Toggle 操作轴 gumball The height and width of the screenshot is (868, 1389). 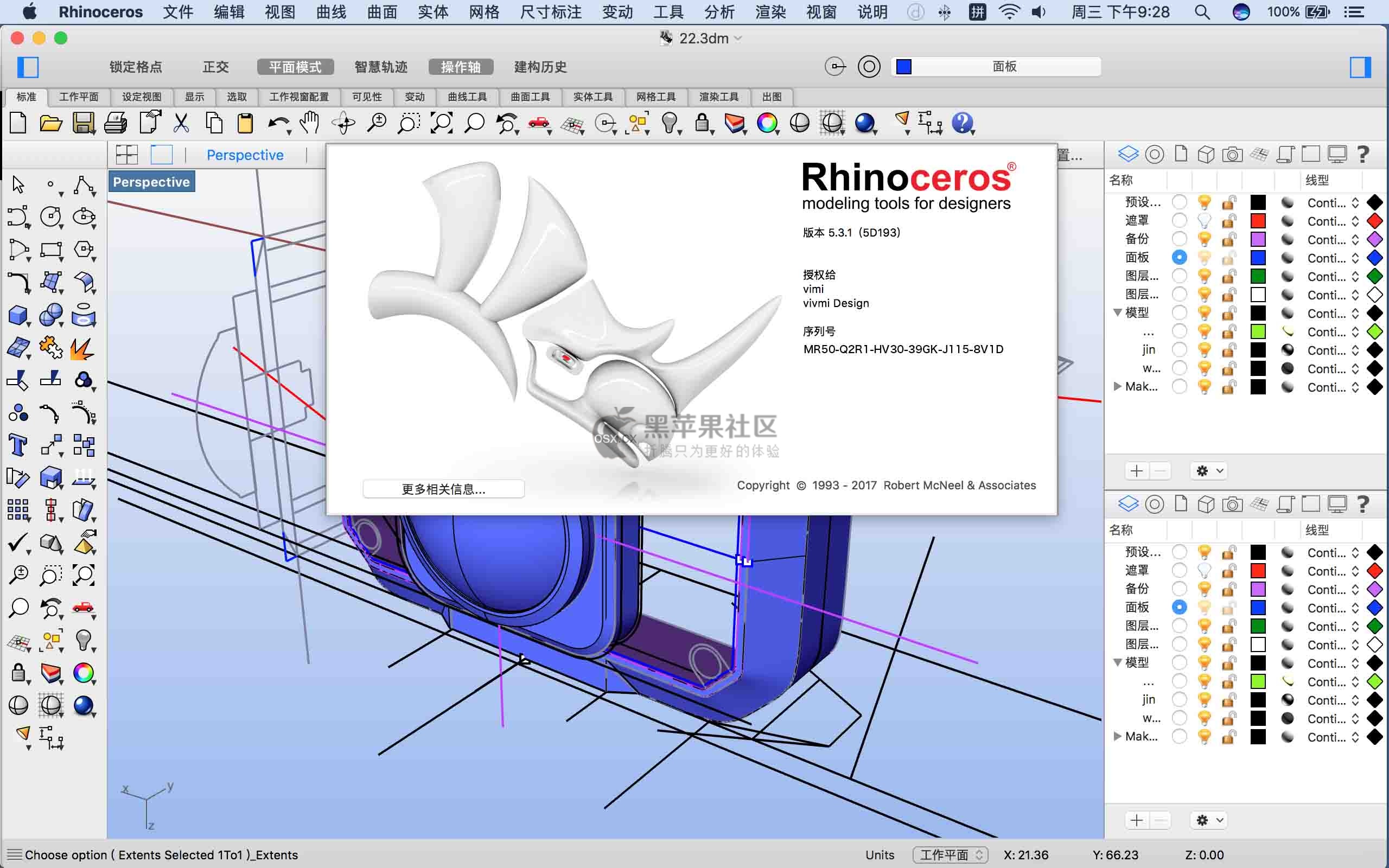click(460, 67)
